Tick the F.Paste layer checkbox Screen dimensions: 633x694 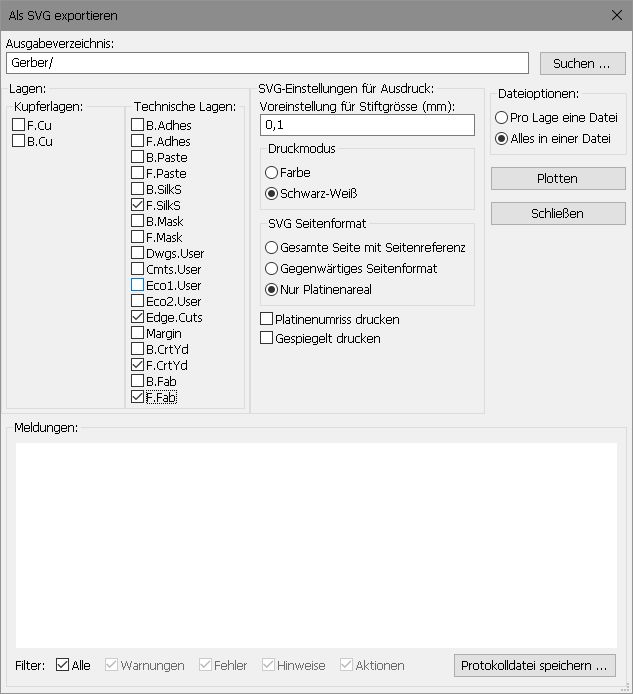click(138, 173)
